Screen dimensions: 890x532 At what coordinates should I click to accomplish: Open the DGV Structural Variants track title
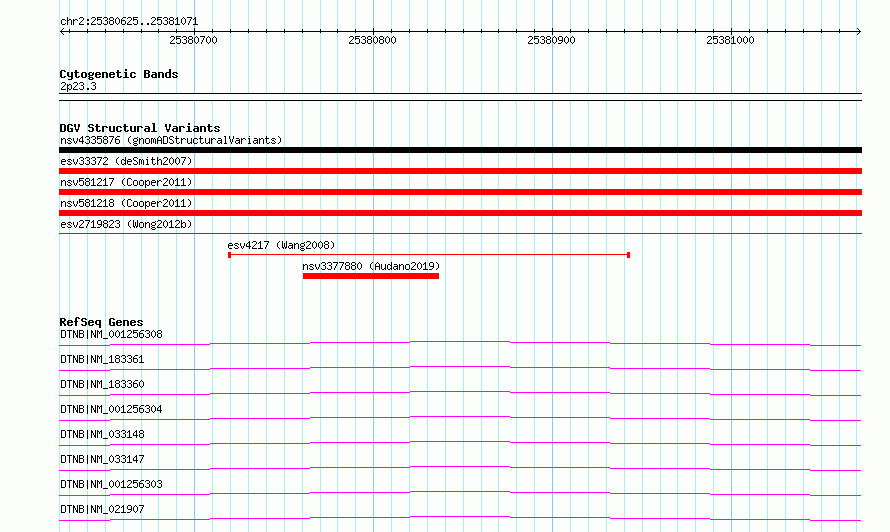tap(140, 128)
